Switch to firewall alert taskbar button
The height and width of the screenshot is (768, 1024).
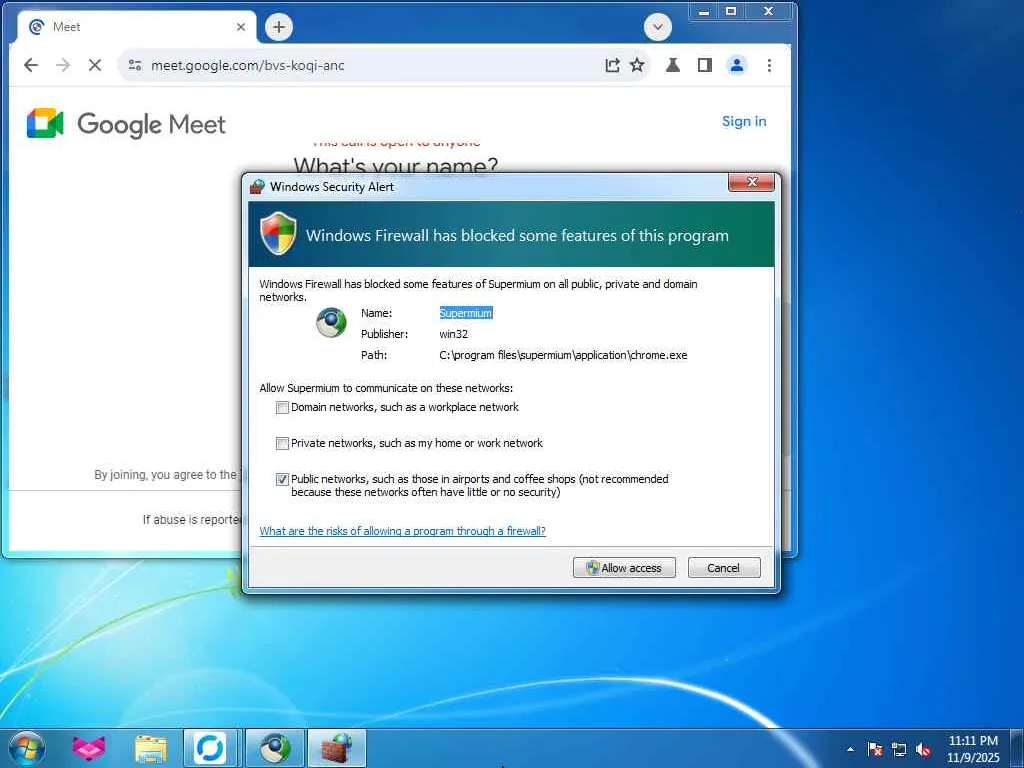coord(337,748)
